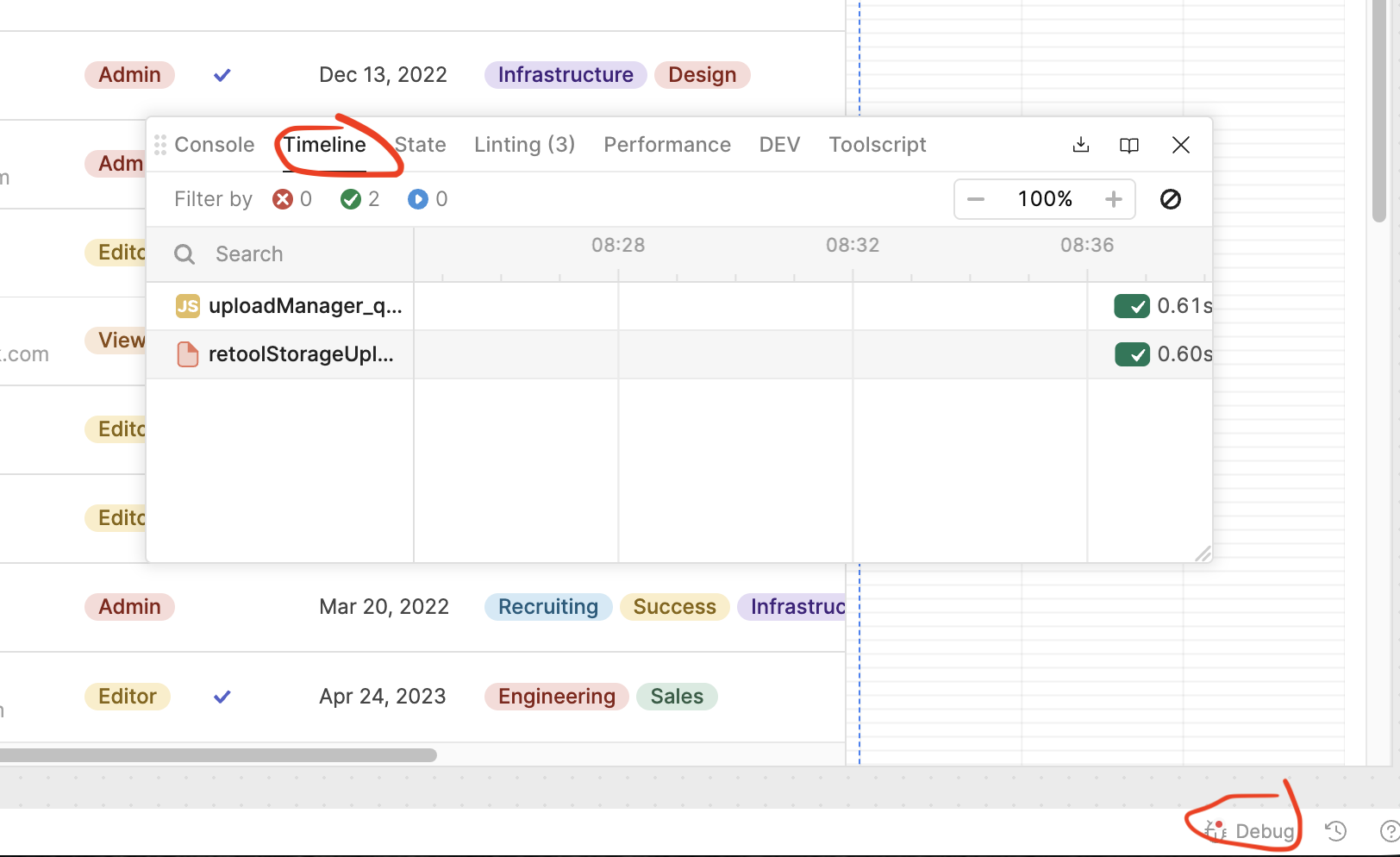Open the documentation book icon

(x=1128, y=145)
